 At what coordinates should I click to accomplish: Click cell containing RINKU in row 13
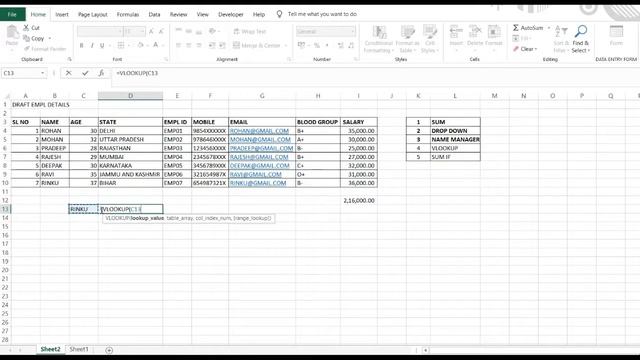coord(84,209)
